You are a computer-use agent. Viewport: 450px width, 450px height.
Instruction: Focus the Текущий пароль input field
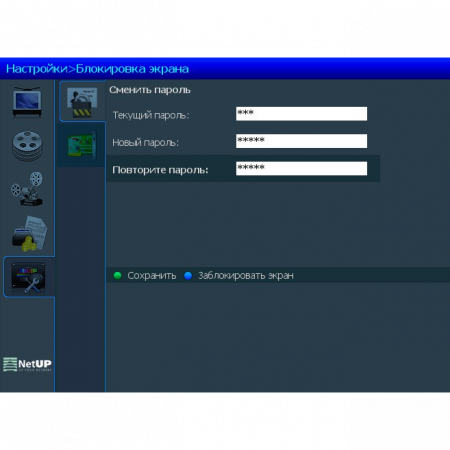point(301,114)
